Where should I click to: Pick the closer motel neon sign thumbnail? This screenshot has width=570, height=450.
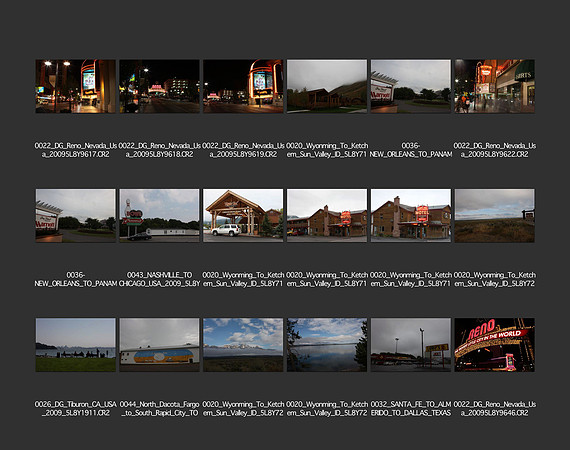click(411, 216)
